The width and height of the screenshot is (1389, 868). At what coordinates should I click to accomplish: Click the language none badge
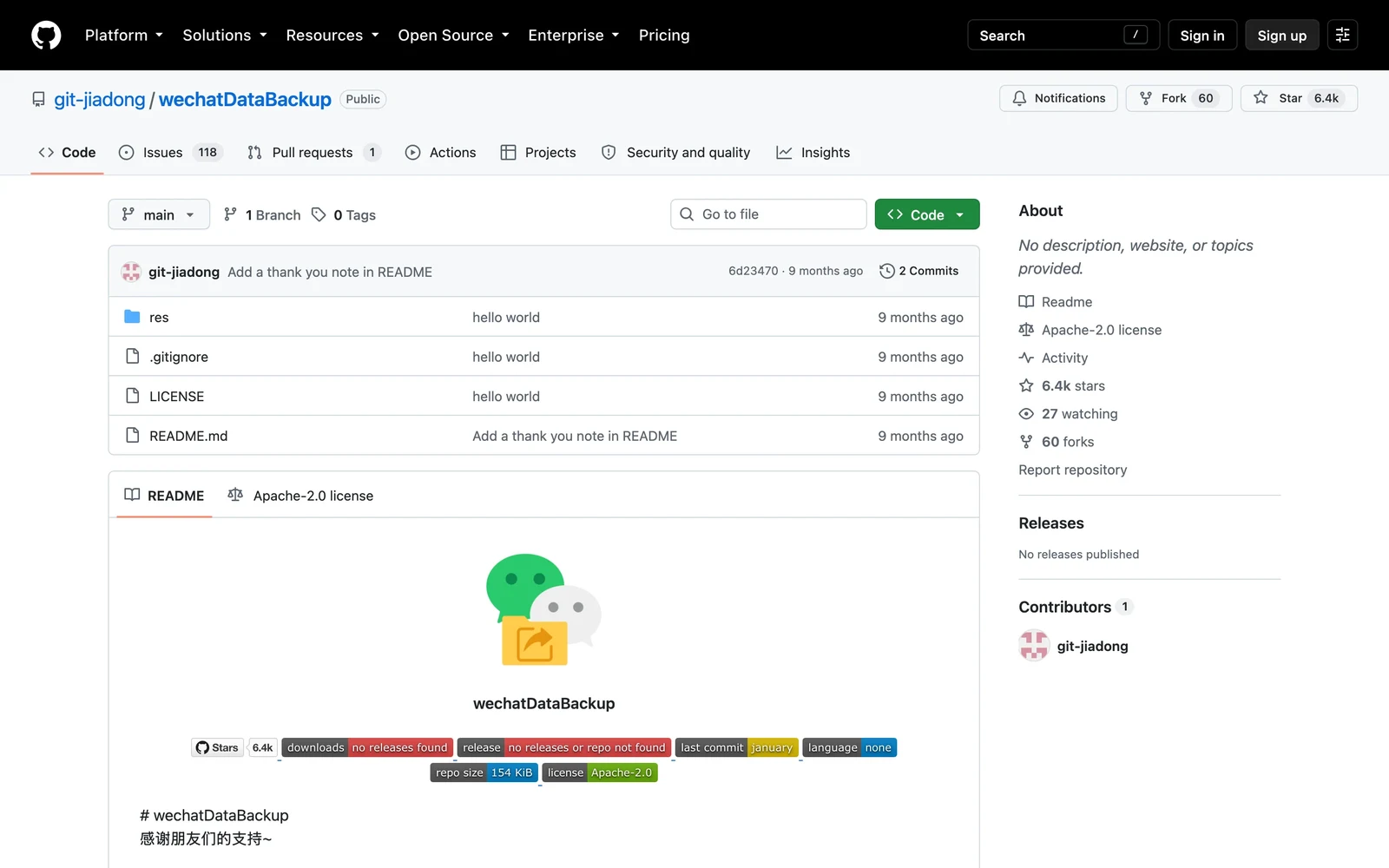849,747
